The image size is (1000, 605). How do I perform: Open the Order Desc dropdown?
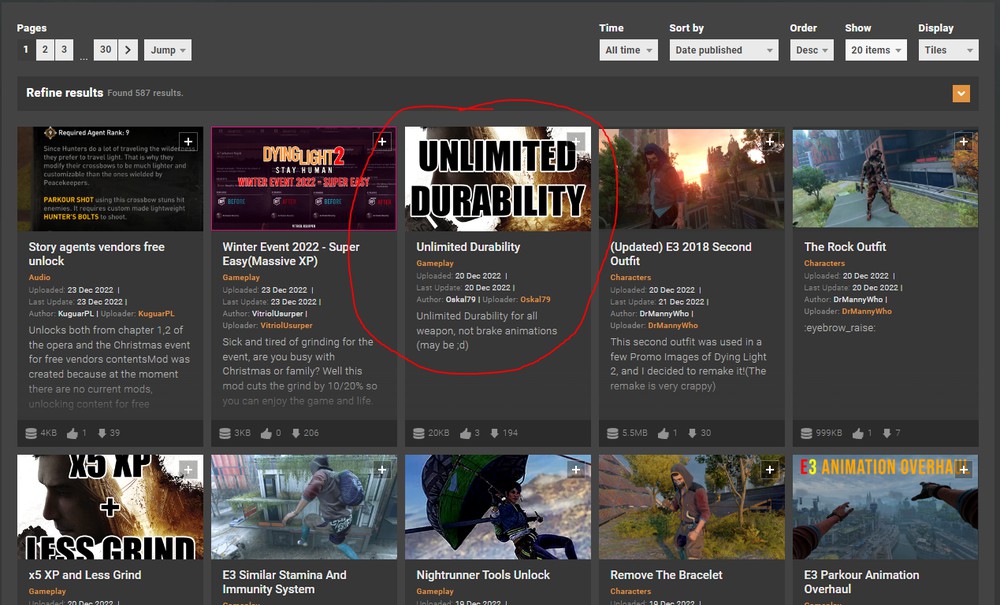(813, 50)
